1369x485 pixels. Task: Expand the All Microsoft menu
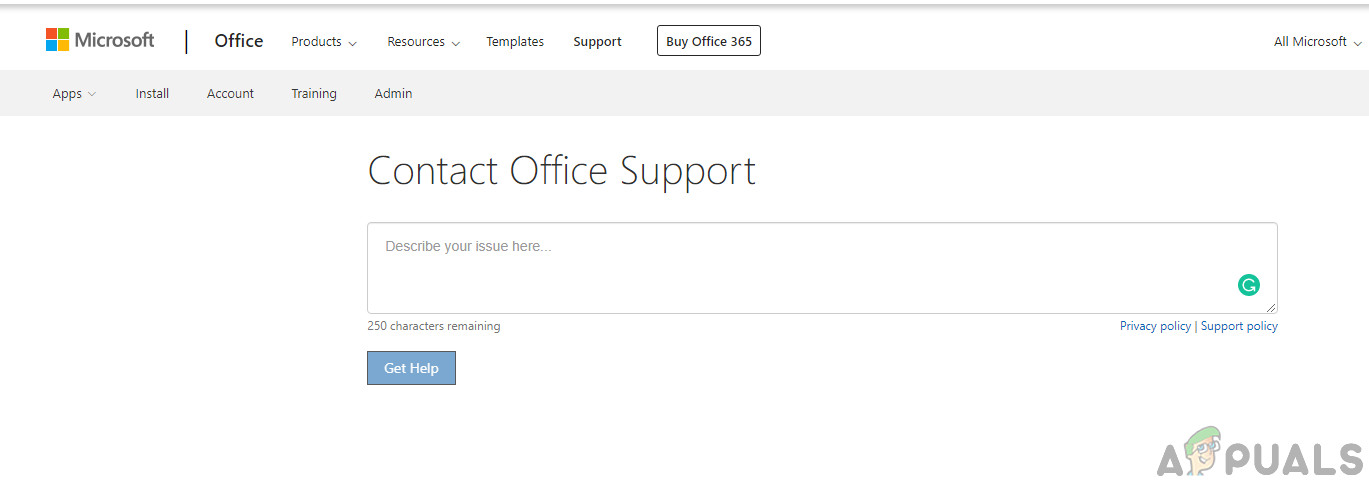click(1316, 42)
